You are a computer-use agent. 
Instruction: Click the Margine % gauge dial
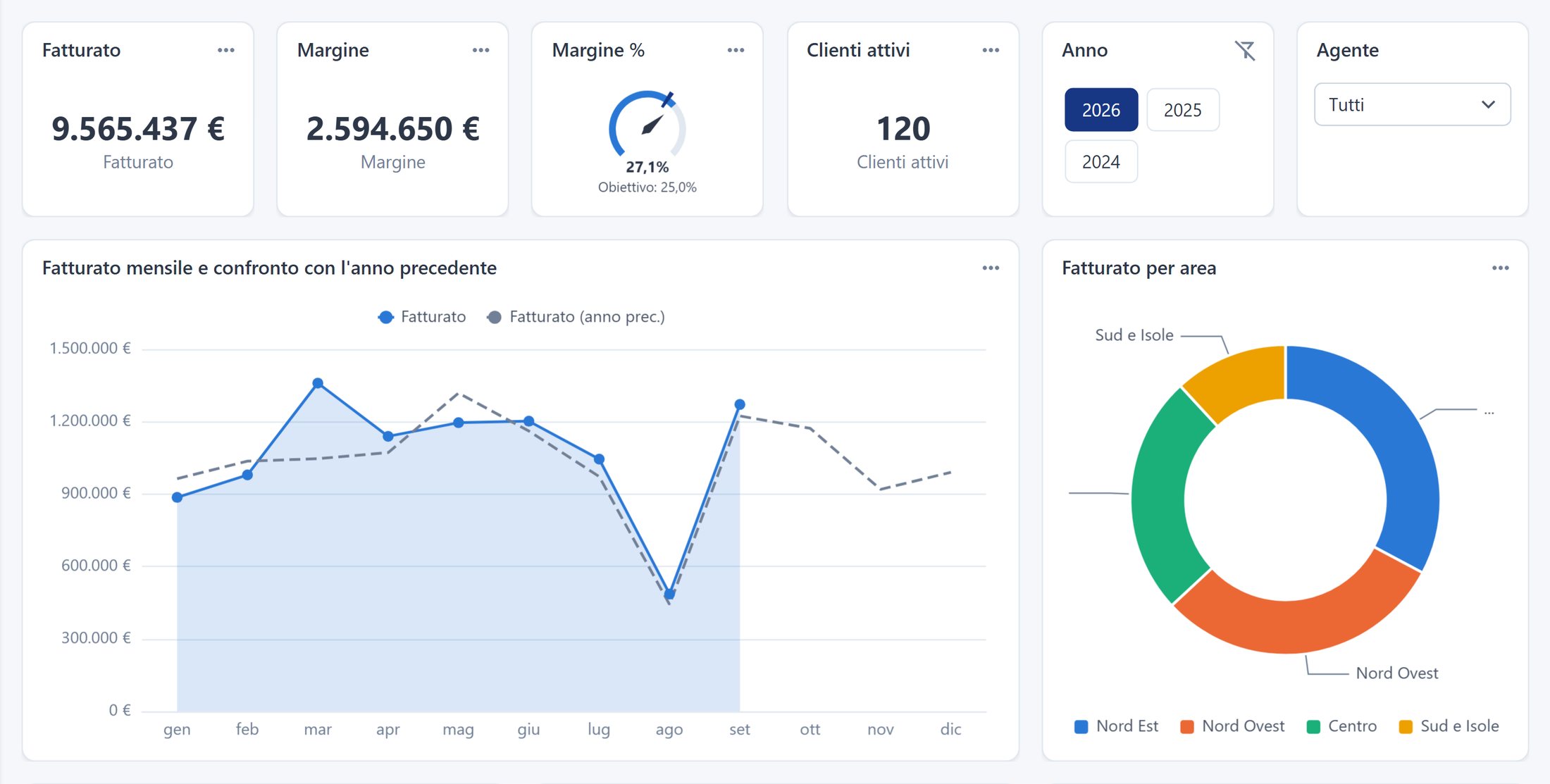pyautogui.click(x=647, y=125)
